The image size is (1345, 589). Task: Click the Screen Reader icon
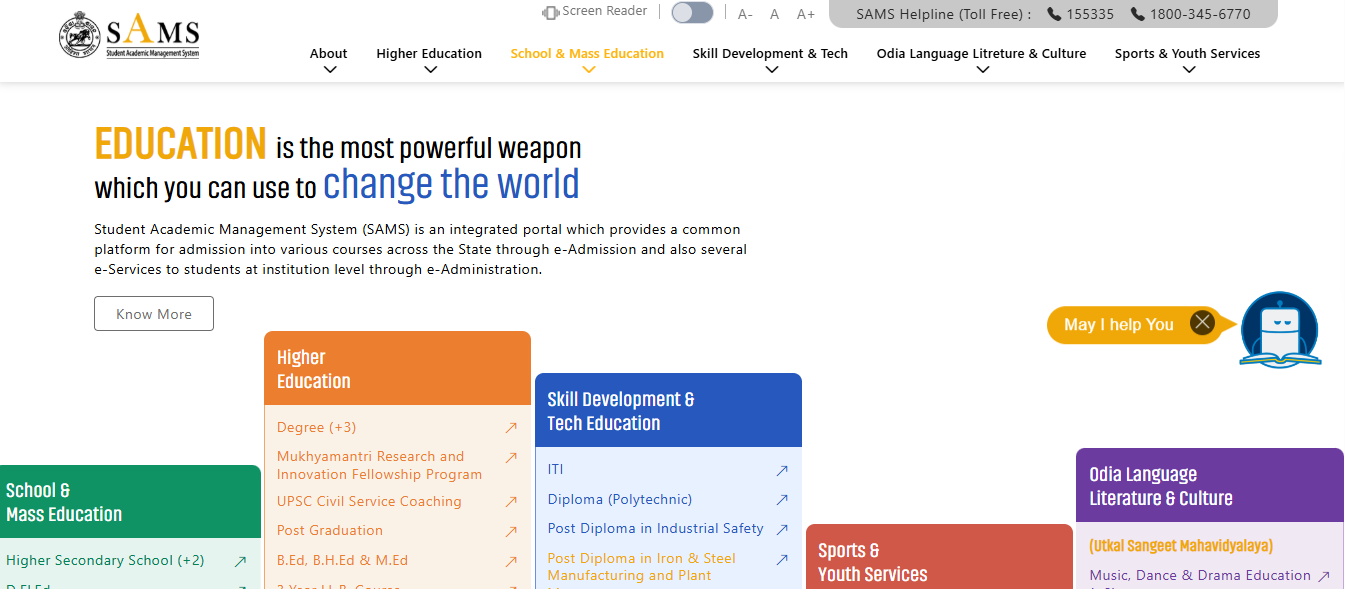550,12
